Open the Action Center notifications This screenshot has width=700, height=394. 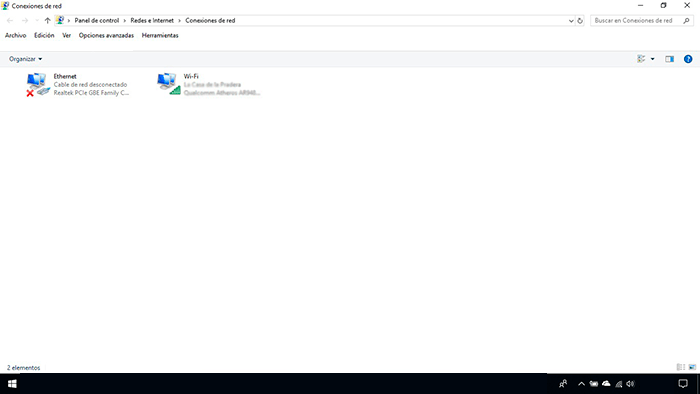tap(683, 384)
